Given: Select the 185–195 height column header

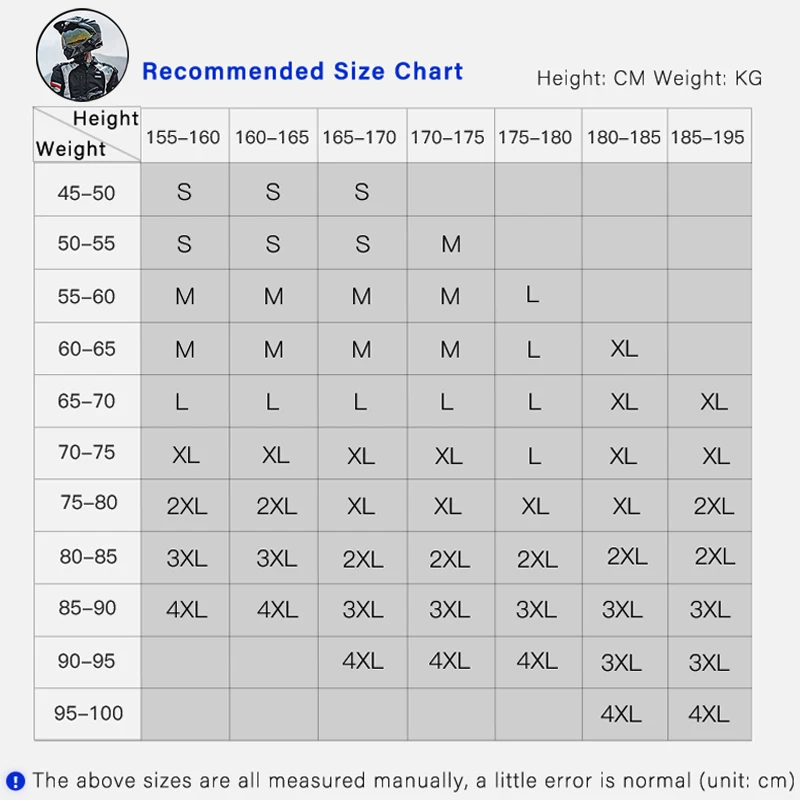Looking at the screenshot, I should pos(709,136).
